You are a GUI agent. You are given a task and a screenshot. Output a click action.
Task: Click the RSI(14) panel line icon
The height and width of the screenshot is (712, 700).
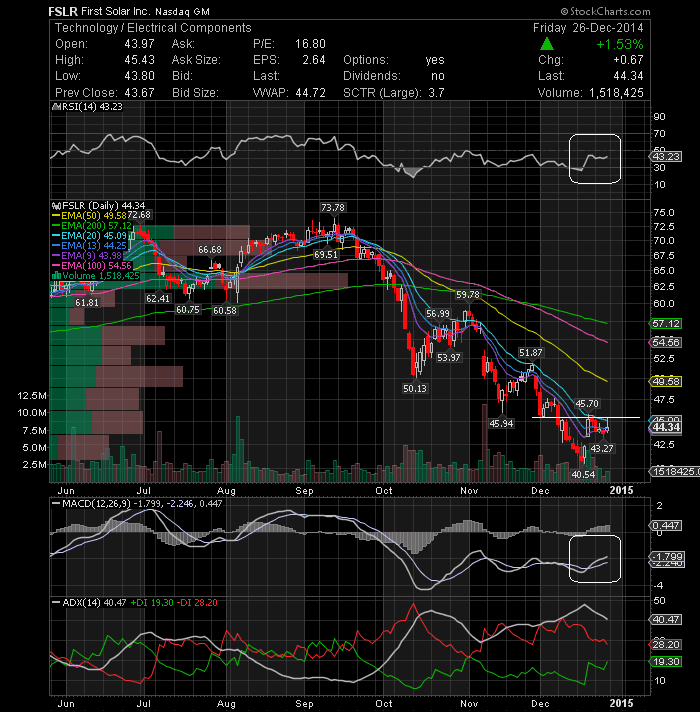tap(56, 107)
